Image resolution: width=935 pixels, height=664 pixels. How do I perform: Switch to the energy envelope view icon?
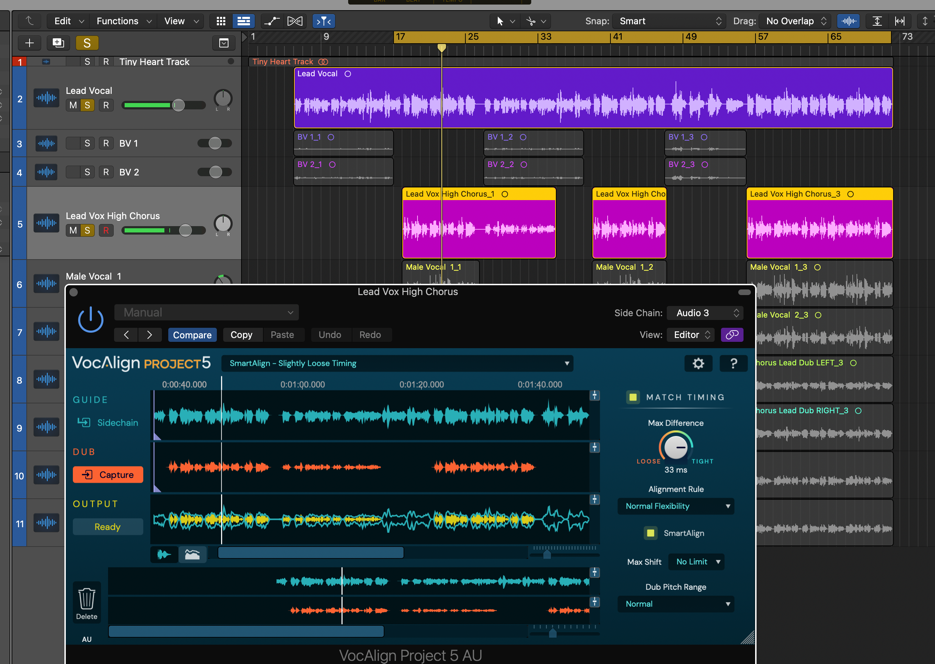pyautogui.click(x=192, y=554)
